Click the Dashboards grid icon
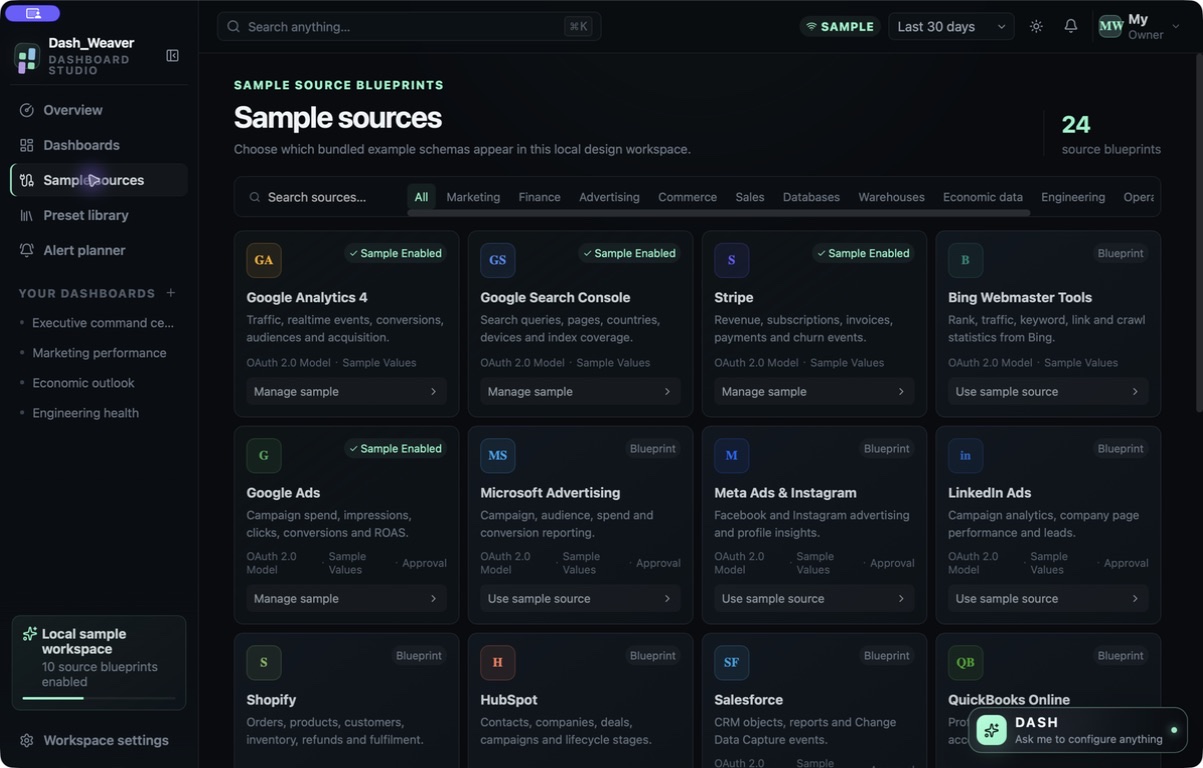 pos(27,145)
